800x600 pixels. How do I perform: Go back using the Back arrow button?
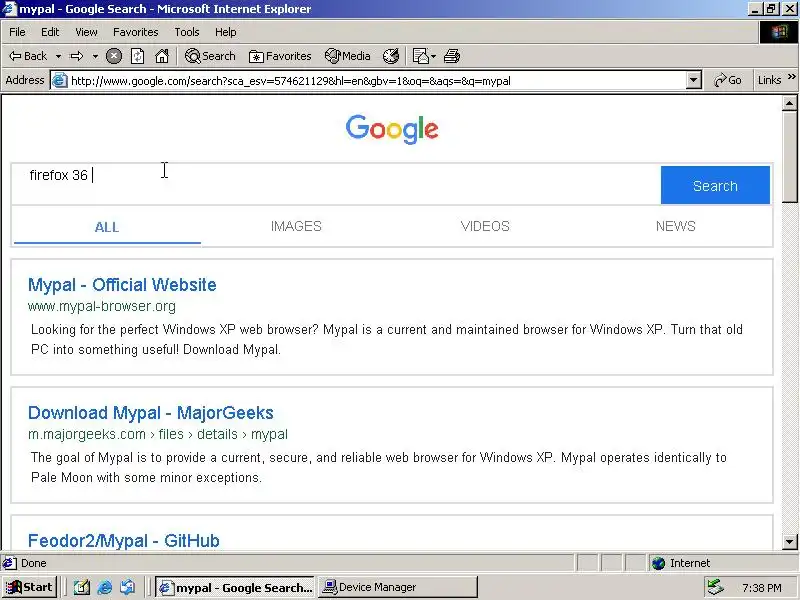point(28,56)
